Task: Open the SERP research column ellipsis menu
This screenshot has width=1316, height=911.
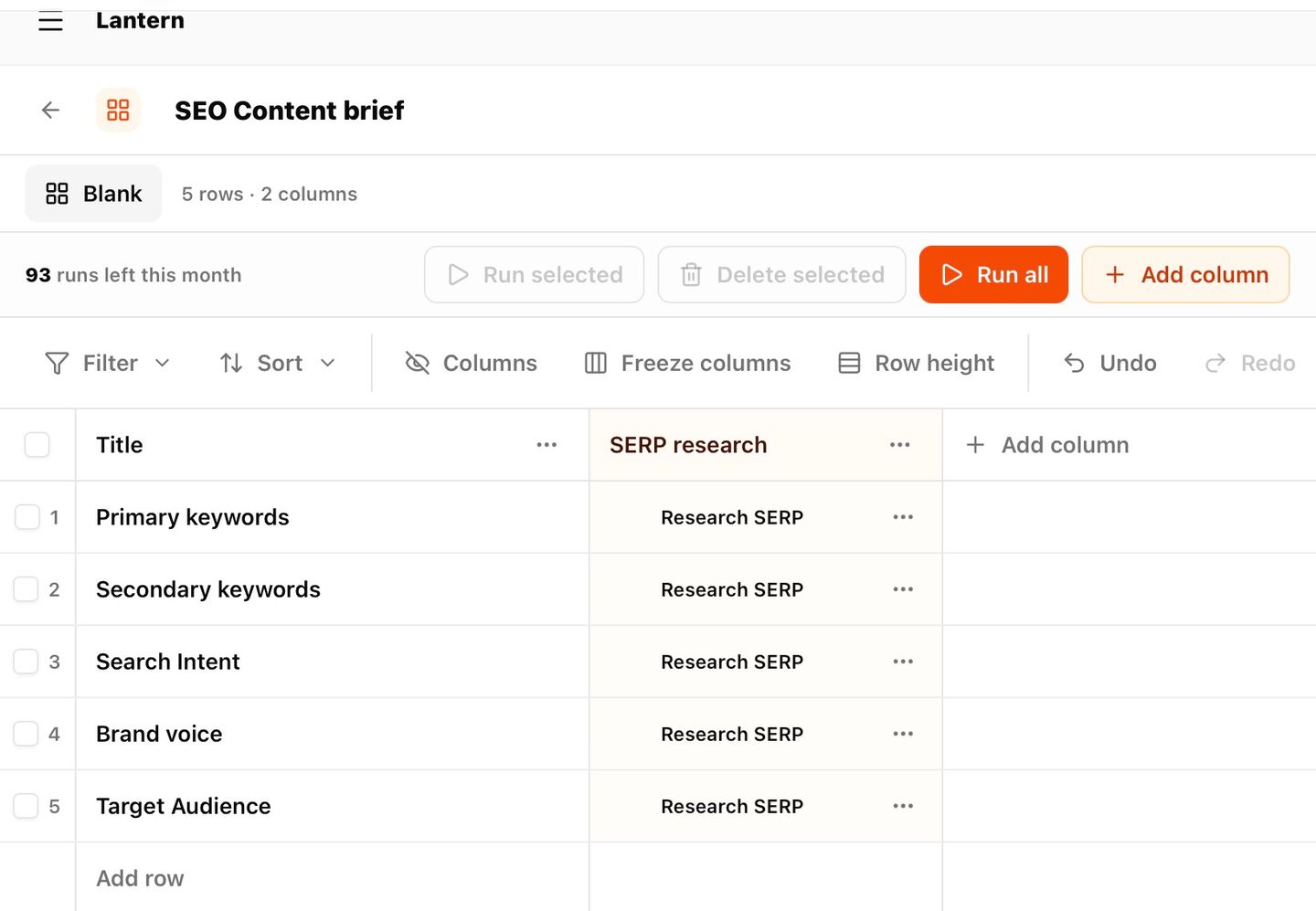Action: point(899,445)
